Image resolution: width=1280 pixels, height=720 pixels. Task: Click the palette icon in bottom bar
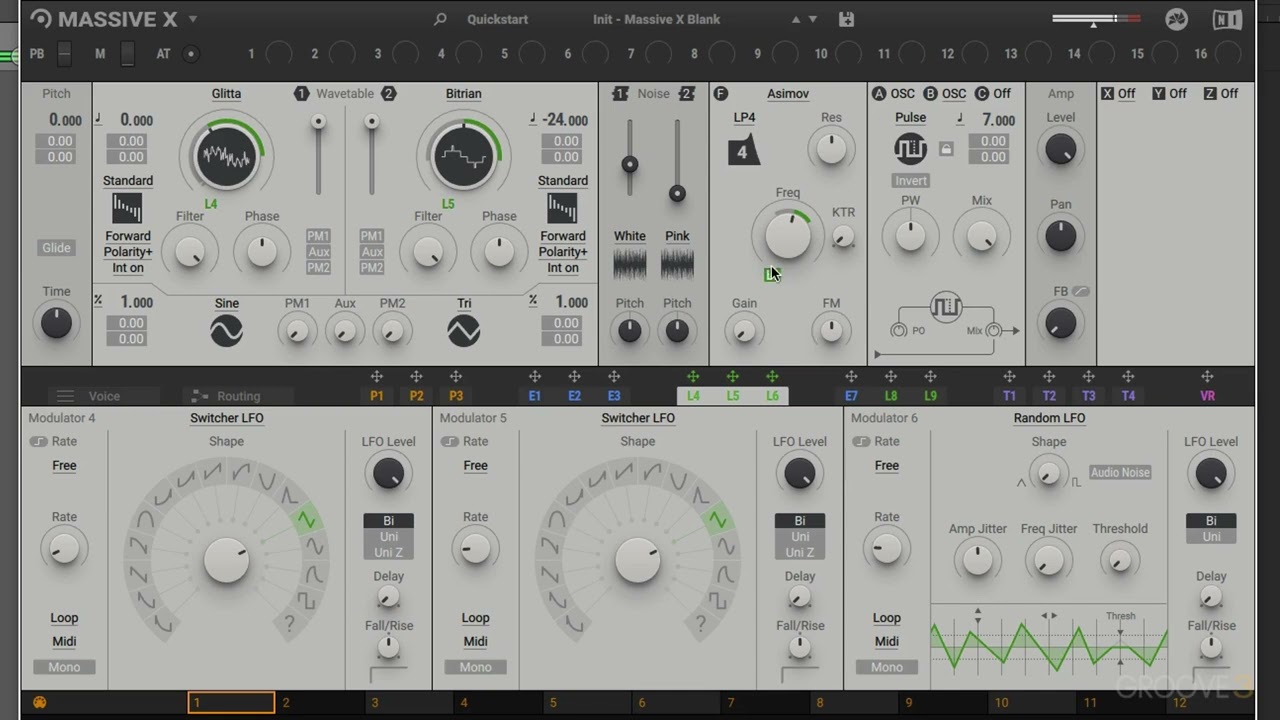pyautogui.click(x=40, y=702)
